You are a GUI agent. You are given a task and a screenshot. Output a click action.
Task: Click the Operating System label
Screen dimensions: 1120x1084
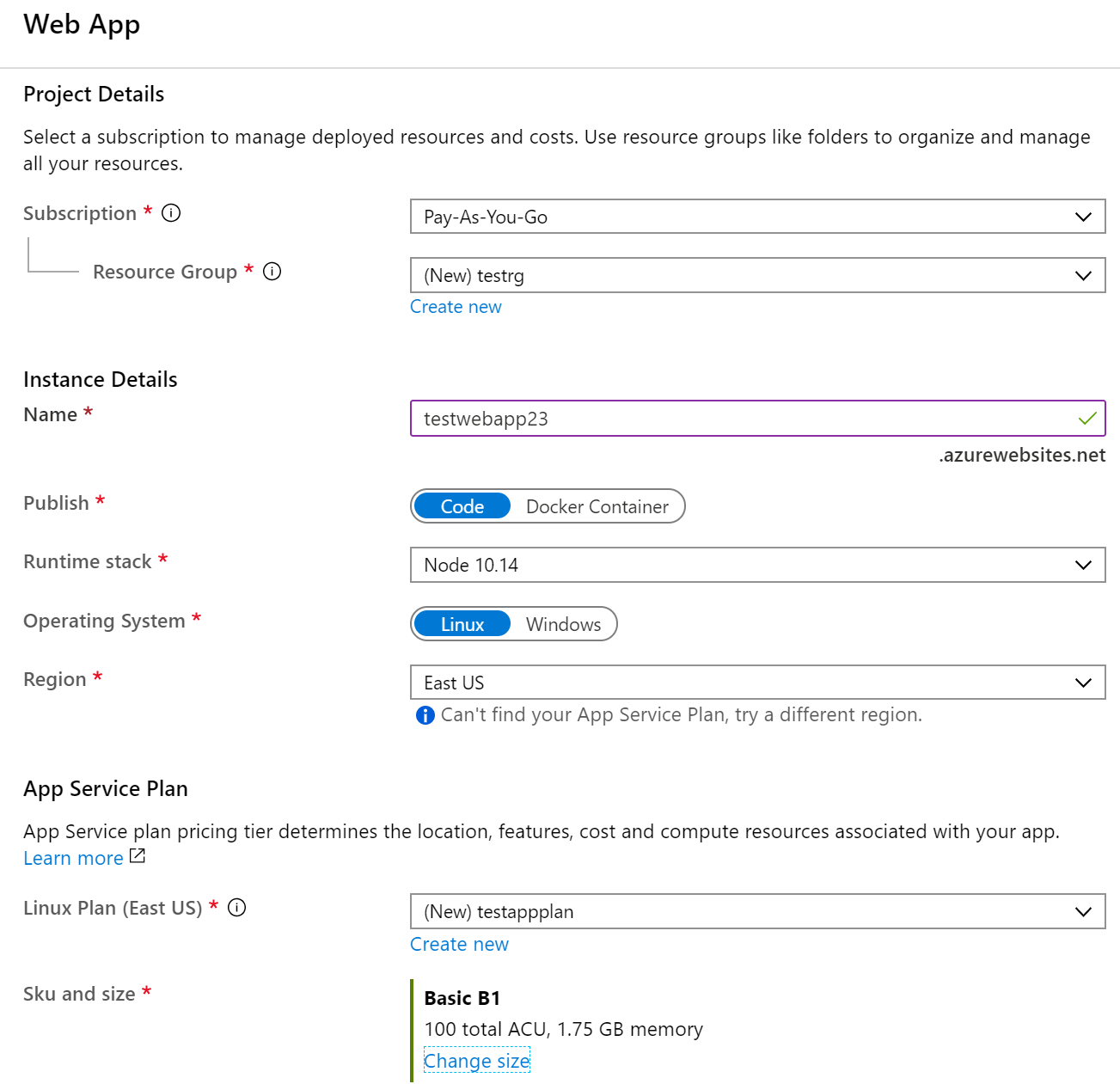click(x=104, y=621)
